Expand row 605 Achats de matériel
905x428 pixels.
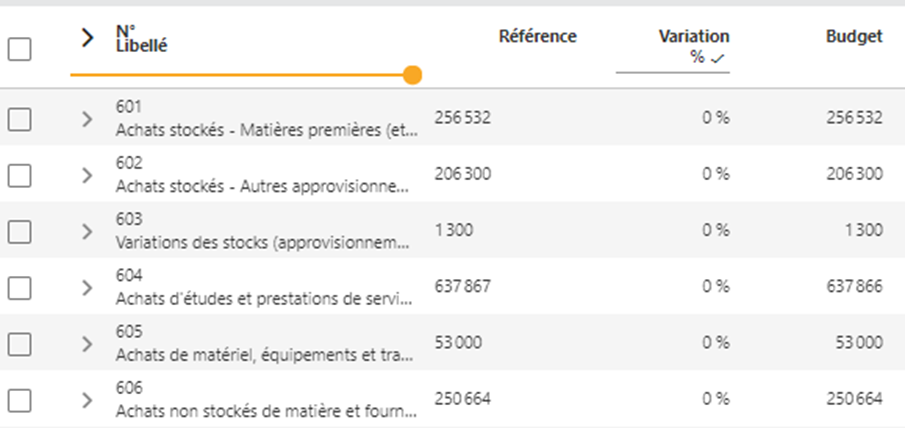point(87,344)
